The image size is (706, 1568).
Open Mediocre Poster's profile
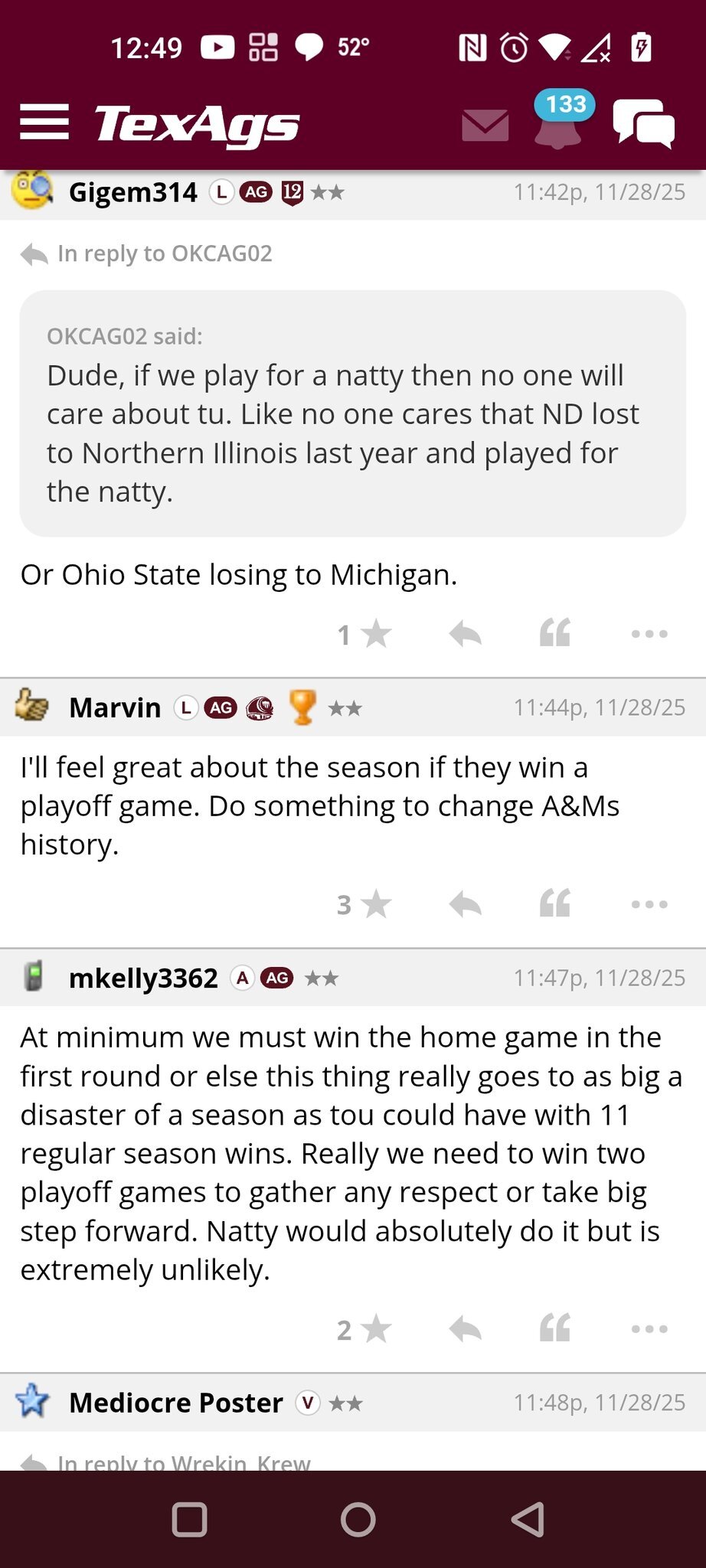(x=175, y=1403)
